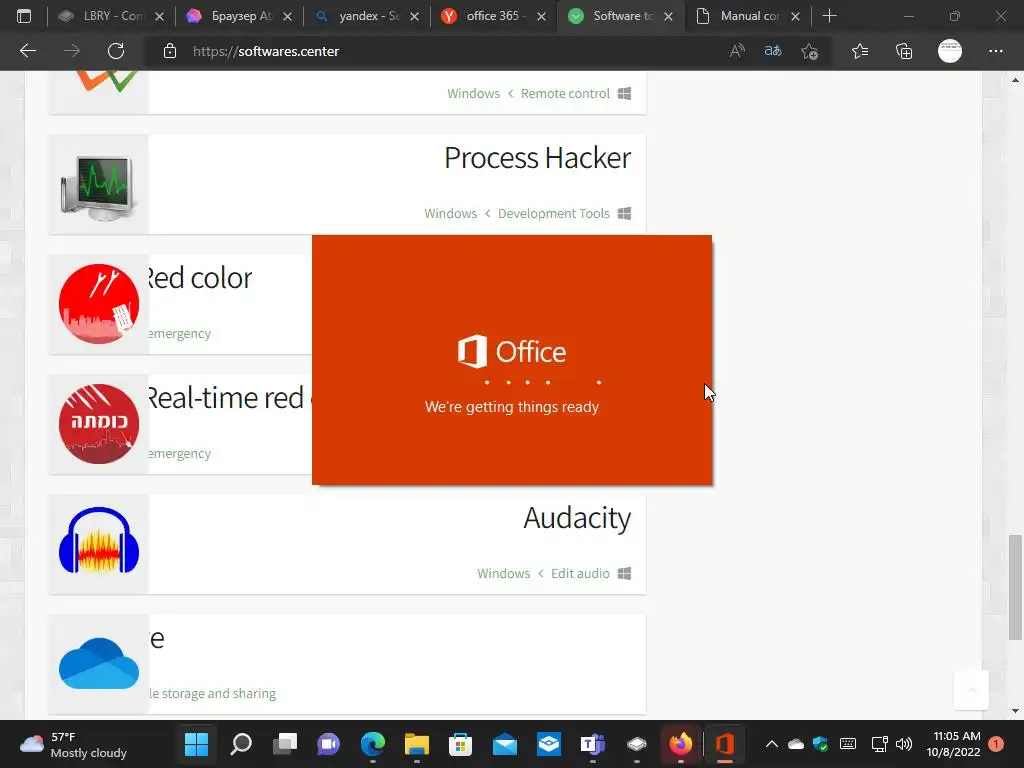The width and height of the screenshot is (1024, 768).
Task: Close the yandex tab
Action: click(414, 16)
